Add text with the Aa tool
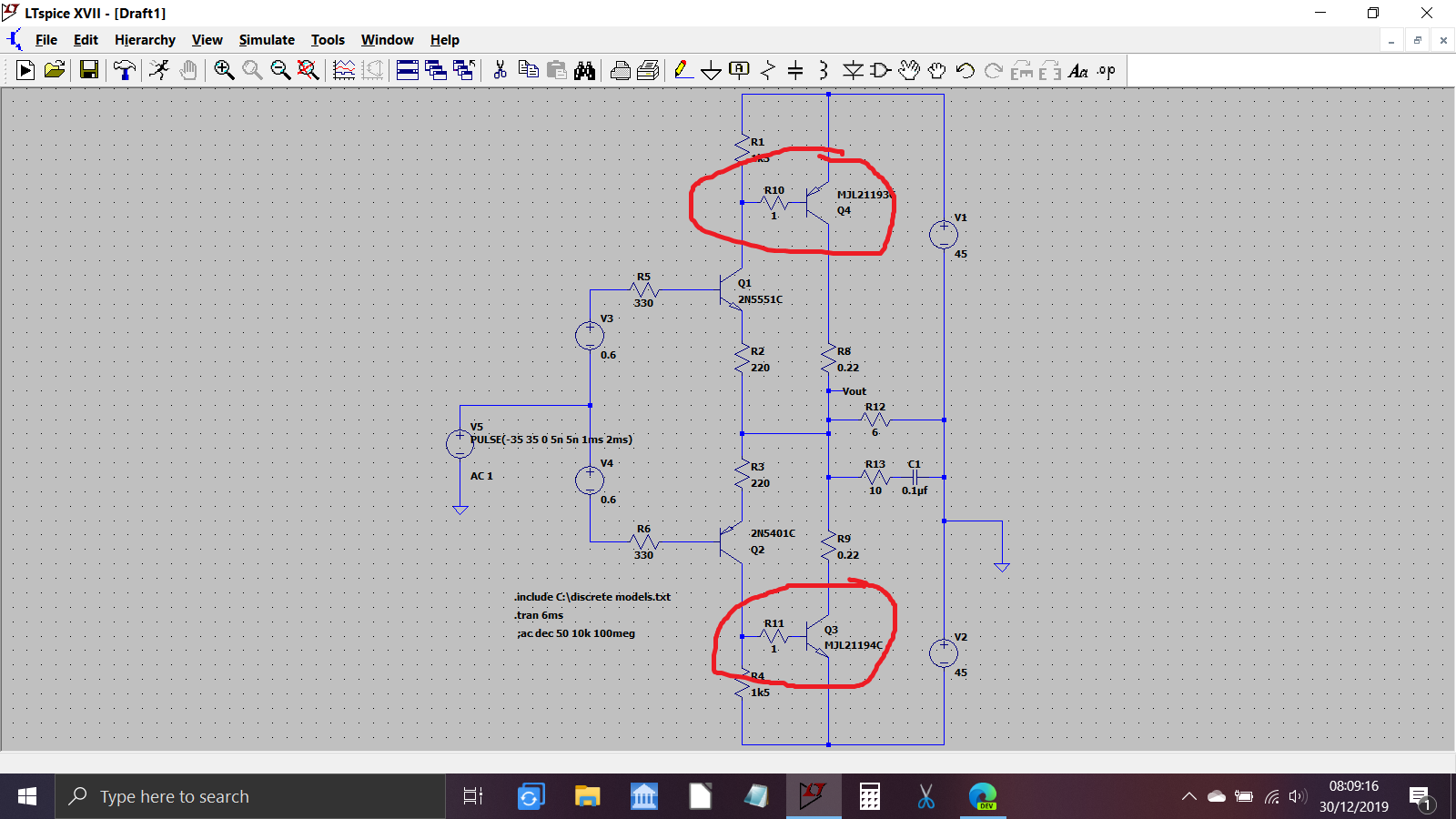 click(1078, 70)
